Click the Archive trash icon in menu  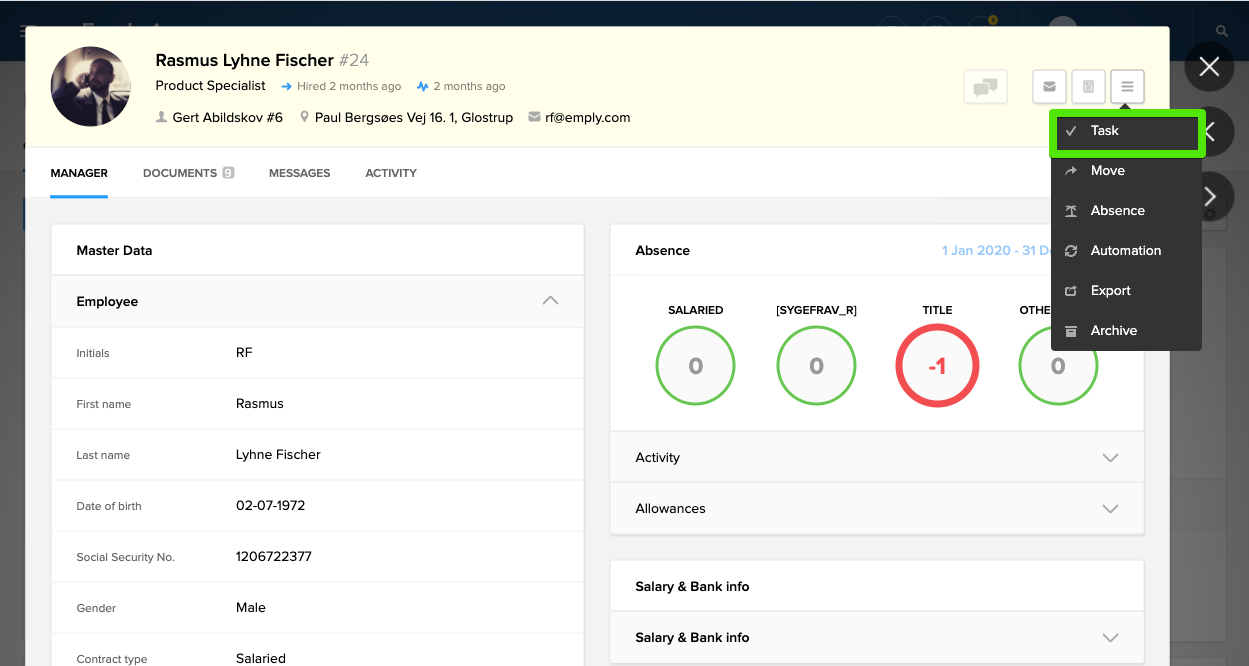pyautogui.click(x=1113, y=330)
